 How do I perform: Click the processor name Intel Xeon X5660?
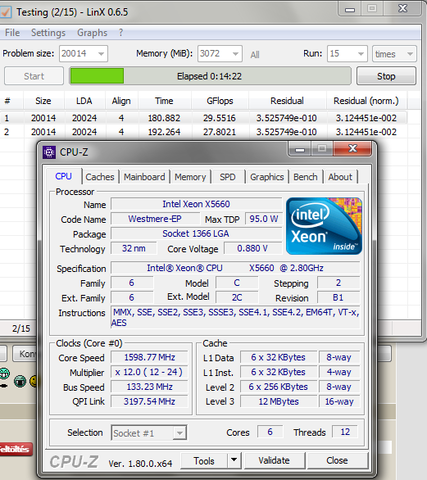tap(196, 204)
